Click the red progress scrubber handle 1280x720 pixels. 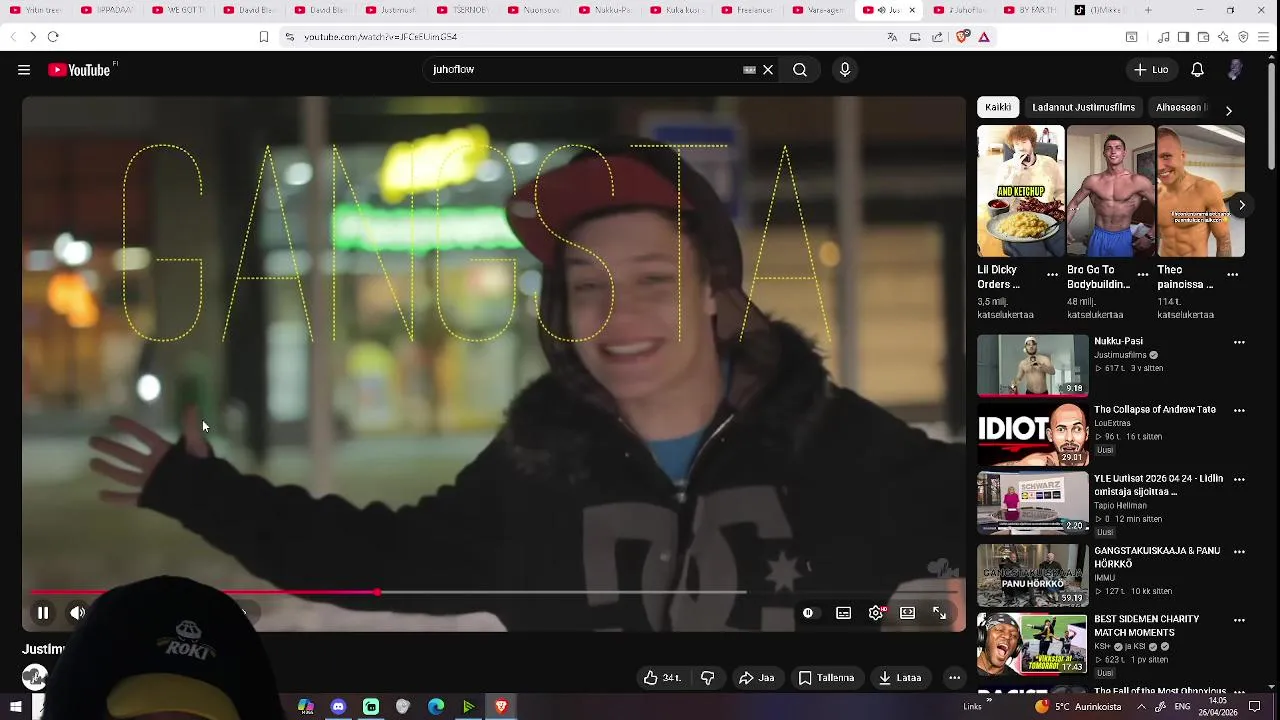point(377,592)
